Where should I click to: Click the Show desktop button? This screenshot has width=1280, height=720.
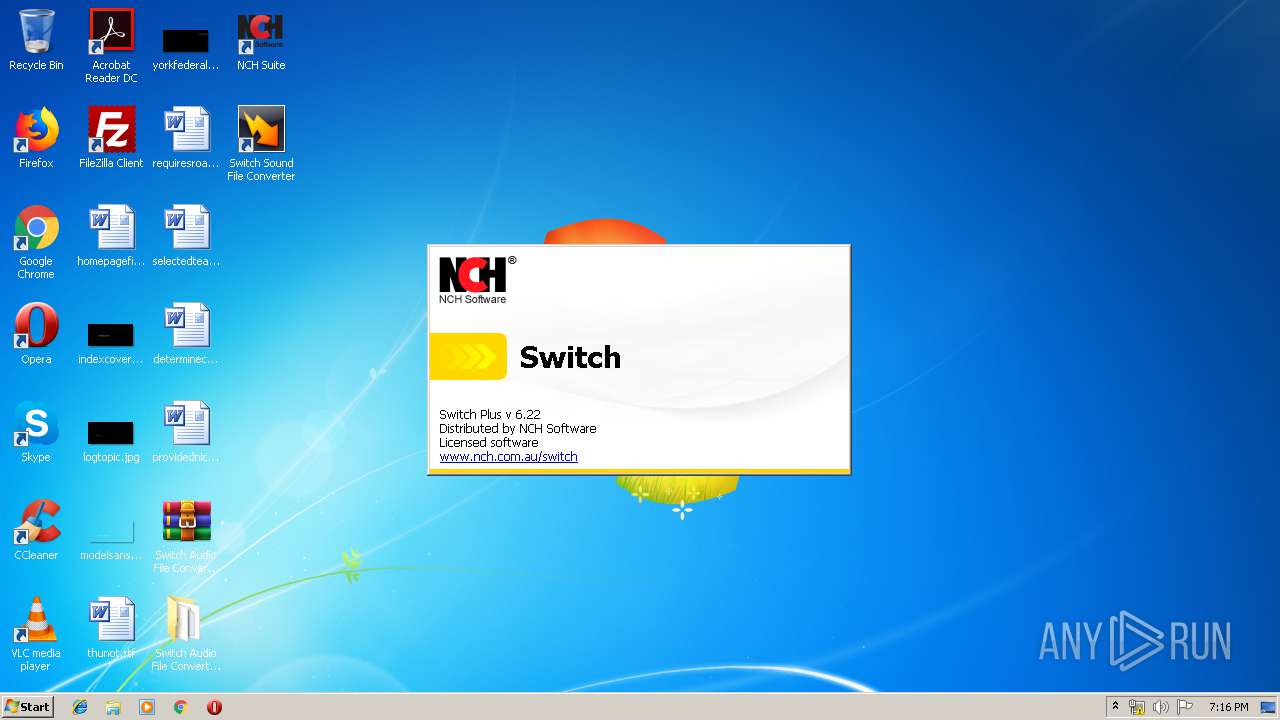(1269, 707)
